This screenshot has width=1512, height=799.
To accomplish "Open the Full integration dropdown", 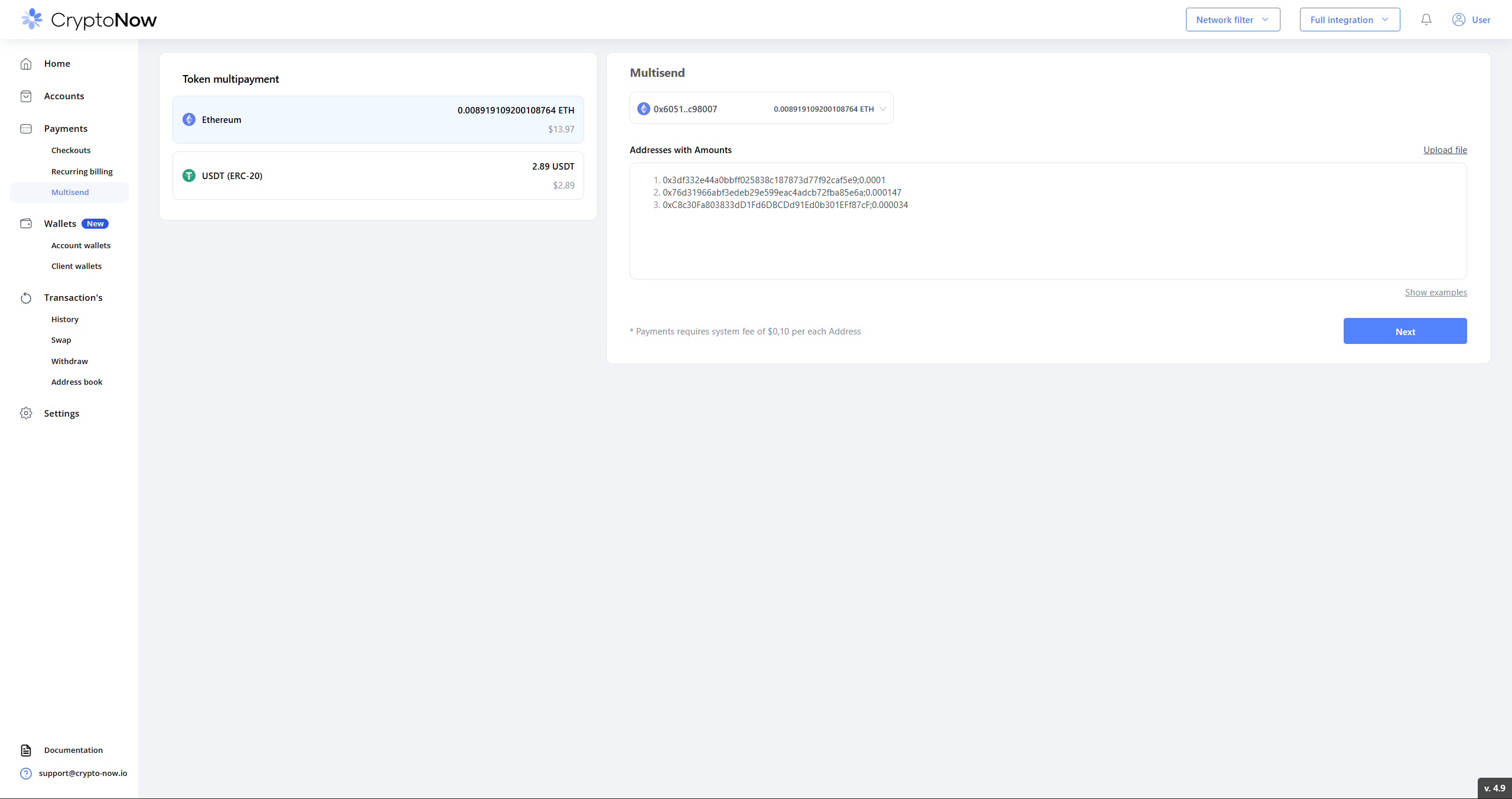I will tap(1350, 20).
